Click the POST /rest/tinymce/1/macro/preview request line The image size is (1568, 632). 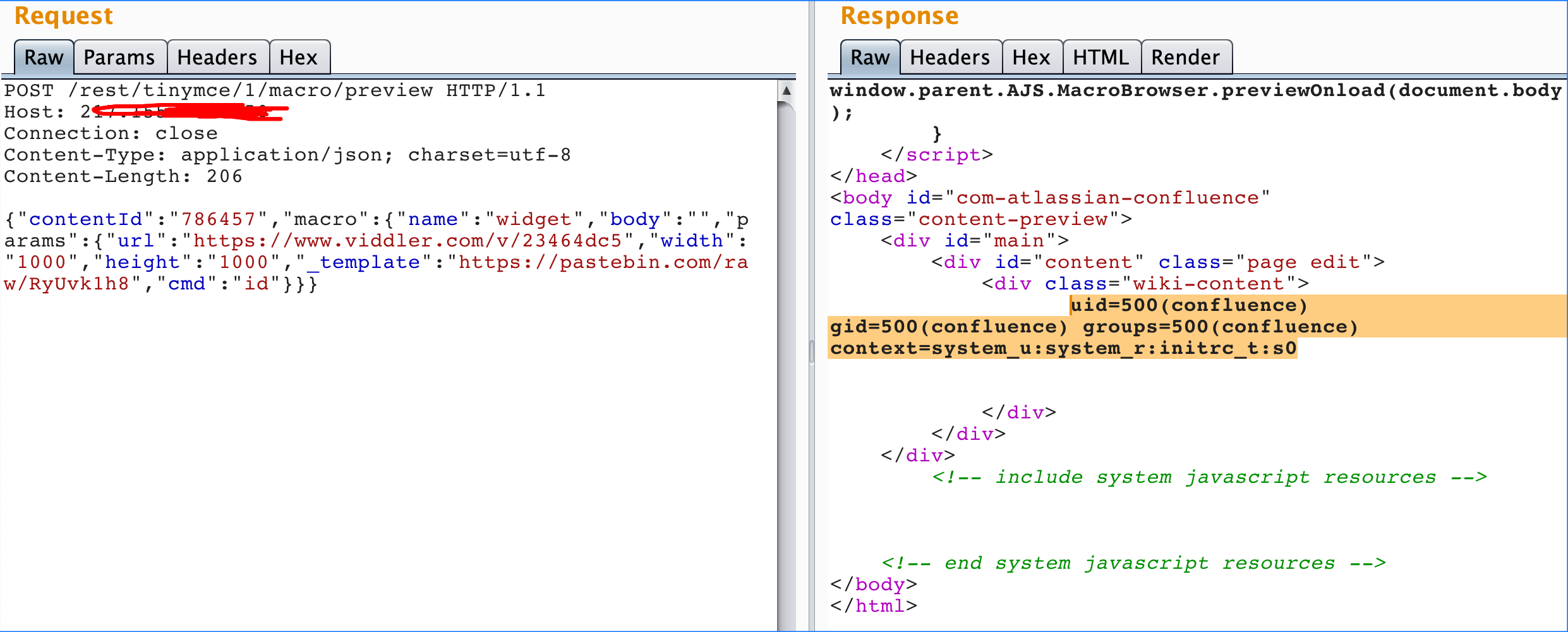(x=275, y=90)
